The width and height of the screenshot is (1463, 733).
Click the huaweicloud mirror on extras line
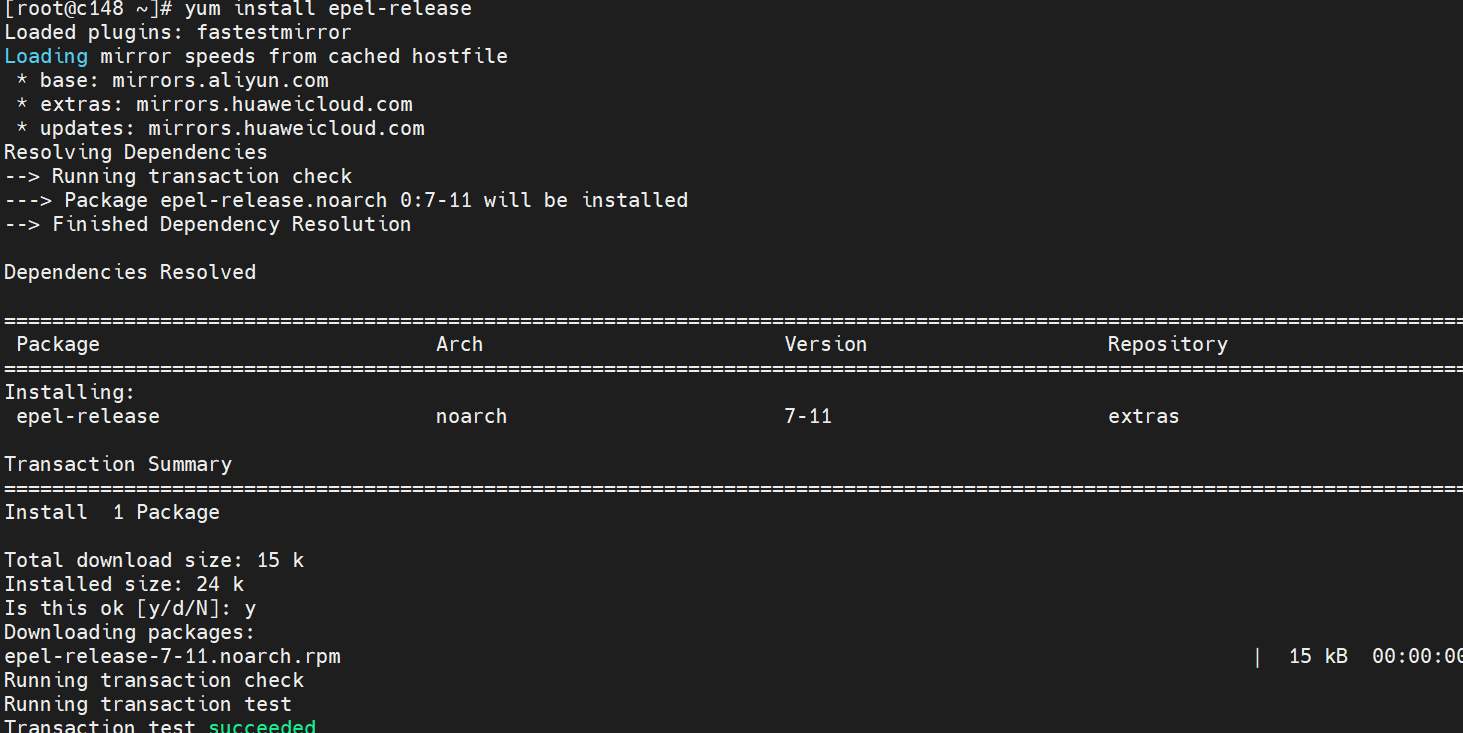(274, 104)
